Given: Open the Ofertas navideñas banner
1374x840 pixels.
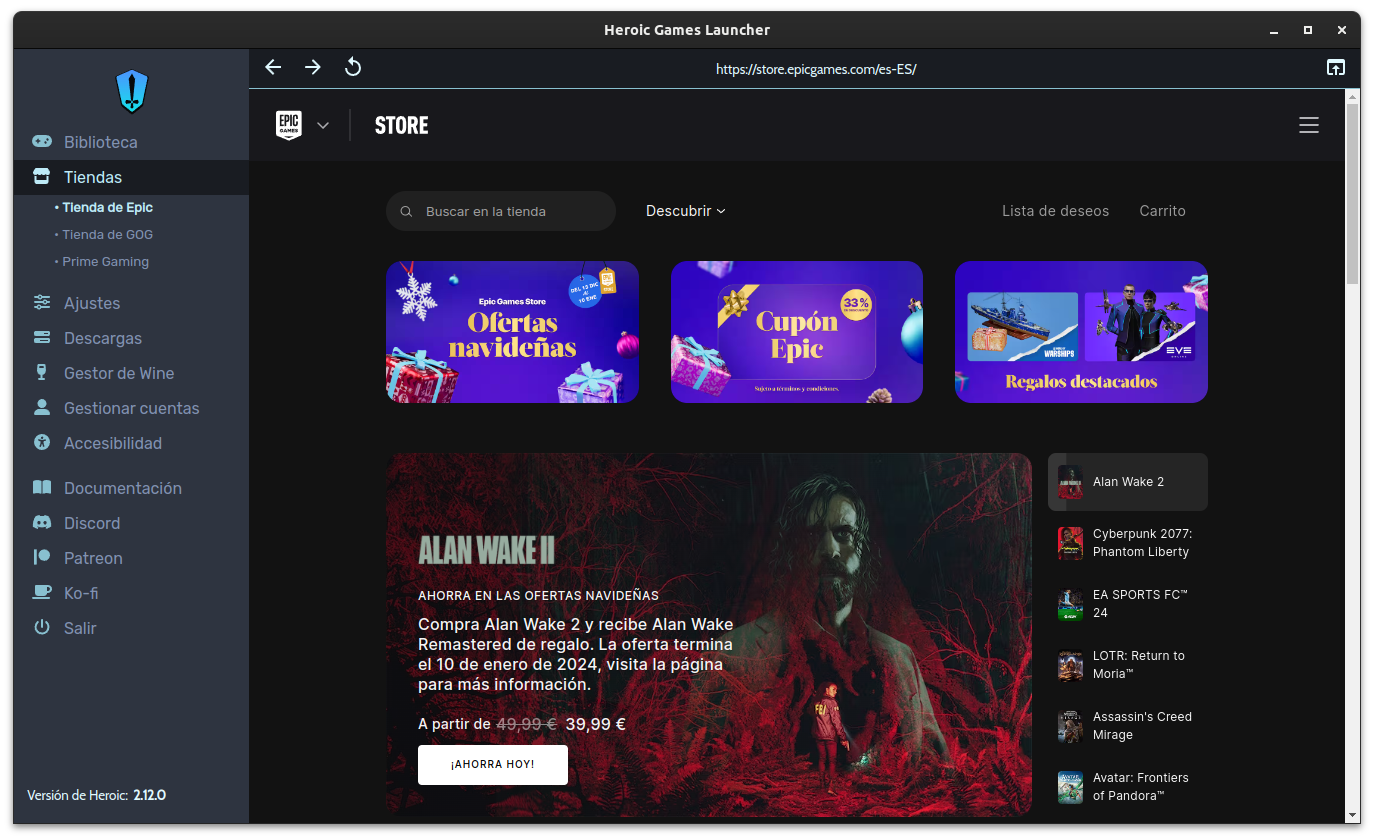Looking at the screenshot, I should (x=512, y=332).
